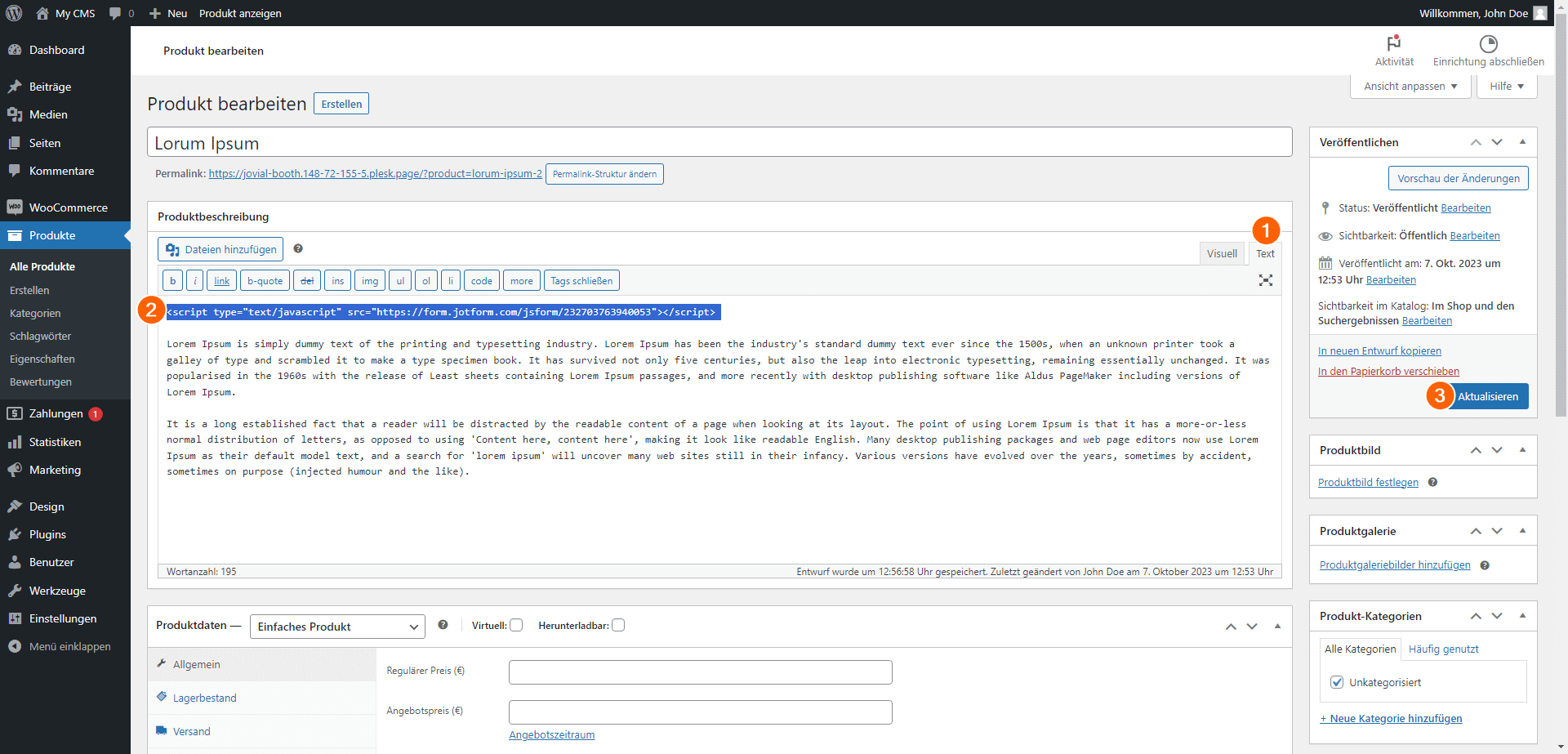
Task: Click the help icon beside Dateien hinzufügen
Action: 298,248
